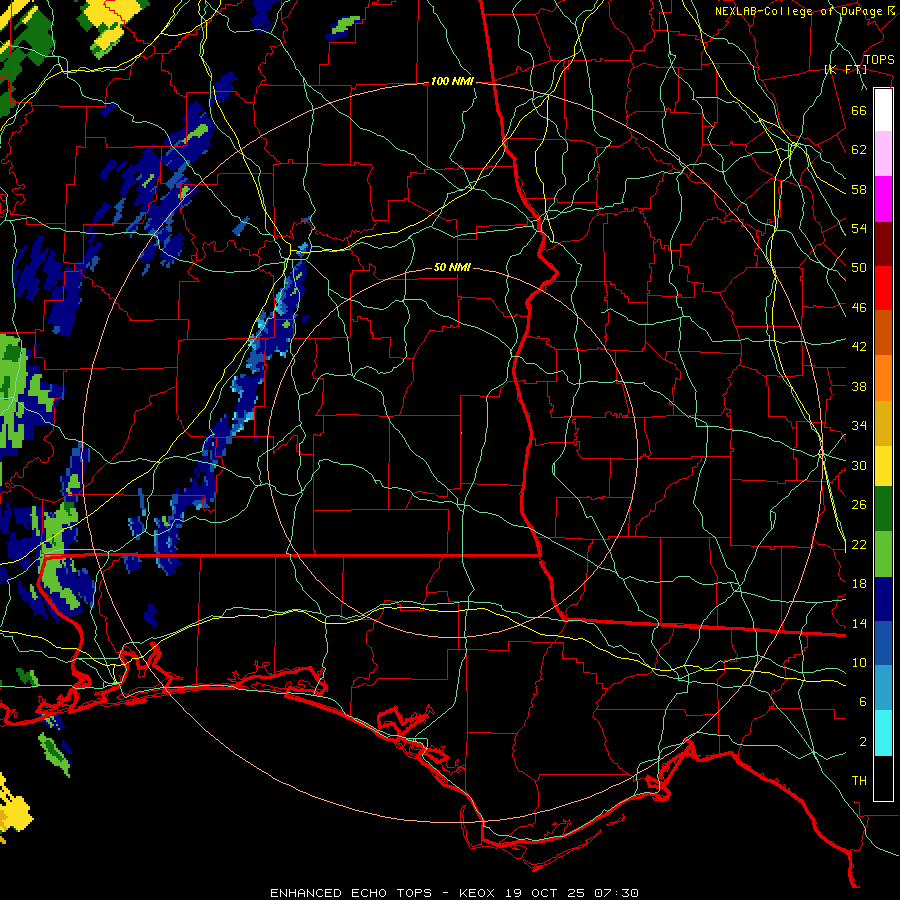Click the KEOX station identifier

click(479, 893)
